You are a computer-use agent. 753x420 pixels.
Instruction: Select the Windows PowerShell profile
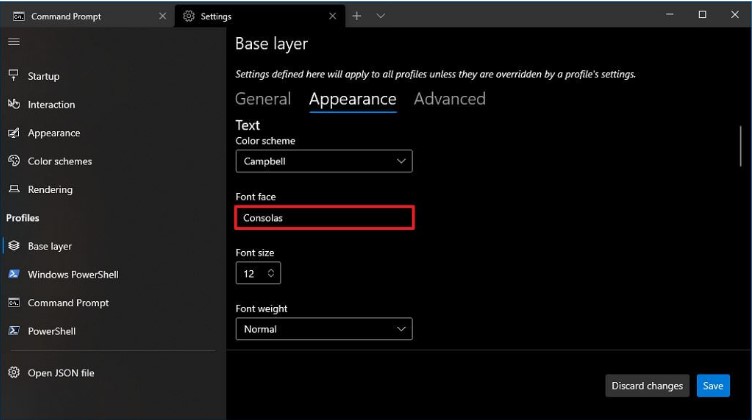[73, 274]
